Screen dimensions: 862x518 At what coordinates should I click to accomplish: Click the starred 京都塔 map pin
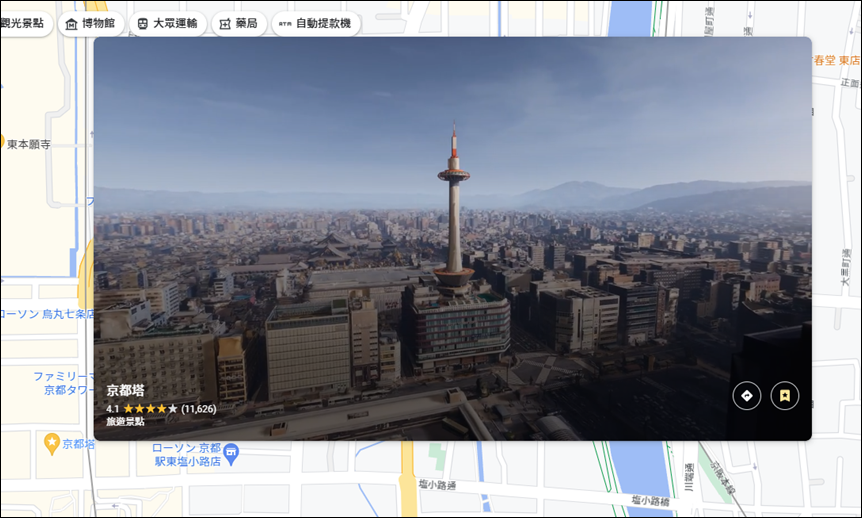52,444
